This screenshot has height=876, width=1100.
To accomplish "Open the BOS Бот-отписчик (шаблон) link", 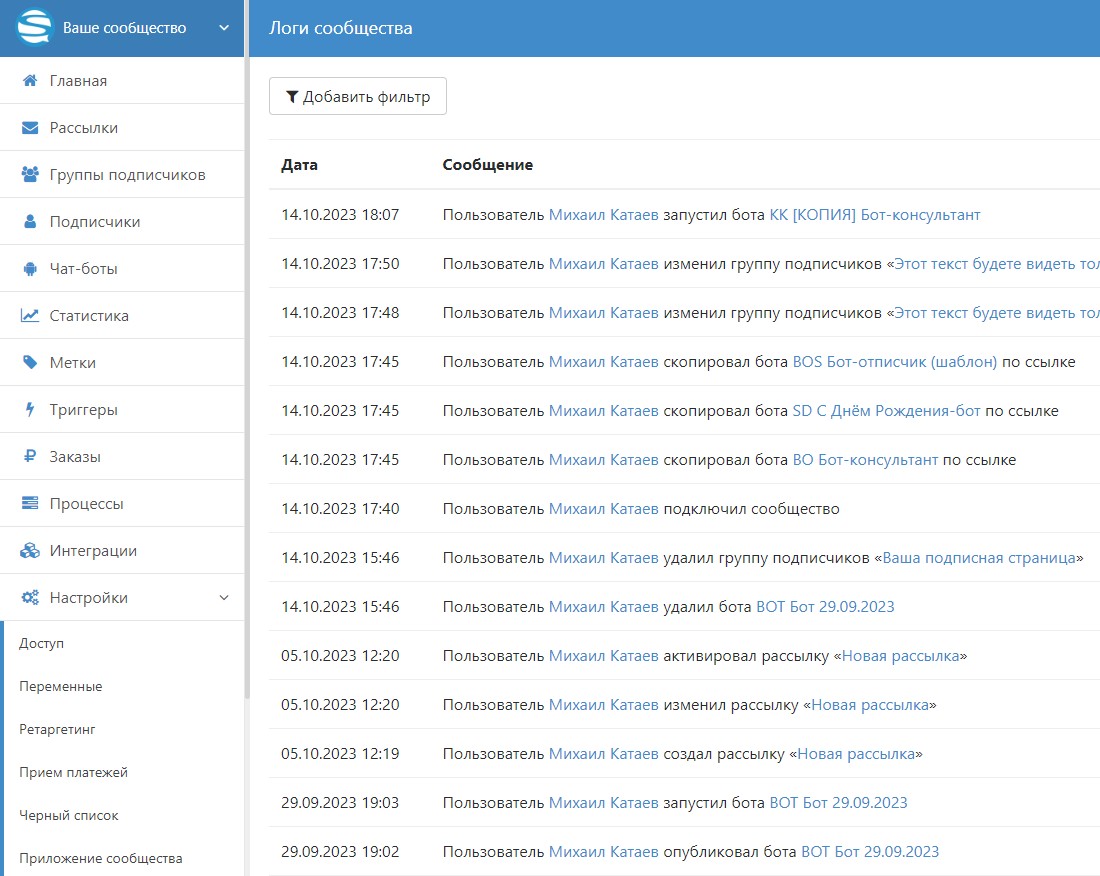I will (894, 362).
